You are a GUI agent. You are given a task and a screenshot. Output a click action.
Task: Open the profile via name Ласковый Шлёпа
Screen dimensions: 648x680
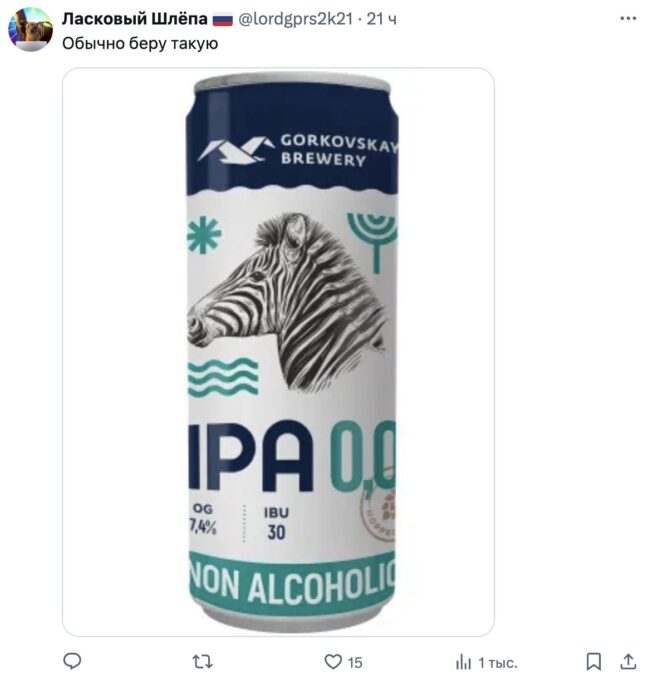(134, 19)
